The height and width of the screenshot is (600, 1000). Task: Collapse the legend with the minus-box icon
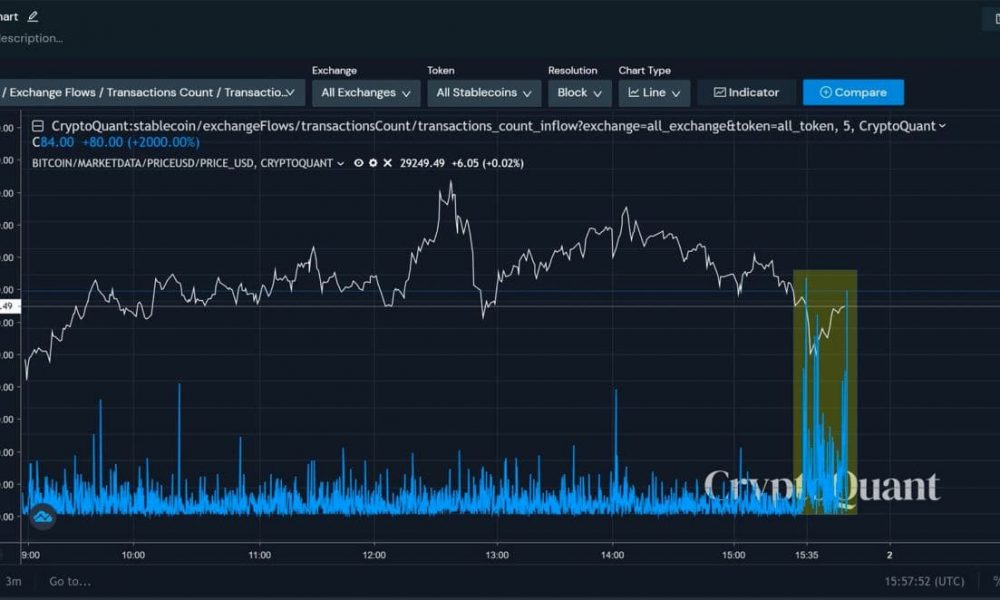point(38,126)
